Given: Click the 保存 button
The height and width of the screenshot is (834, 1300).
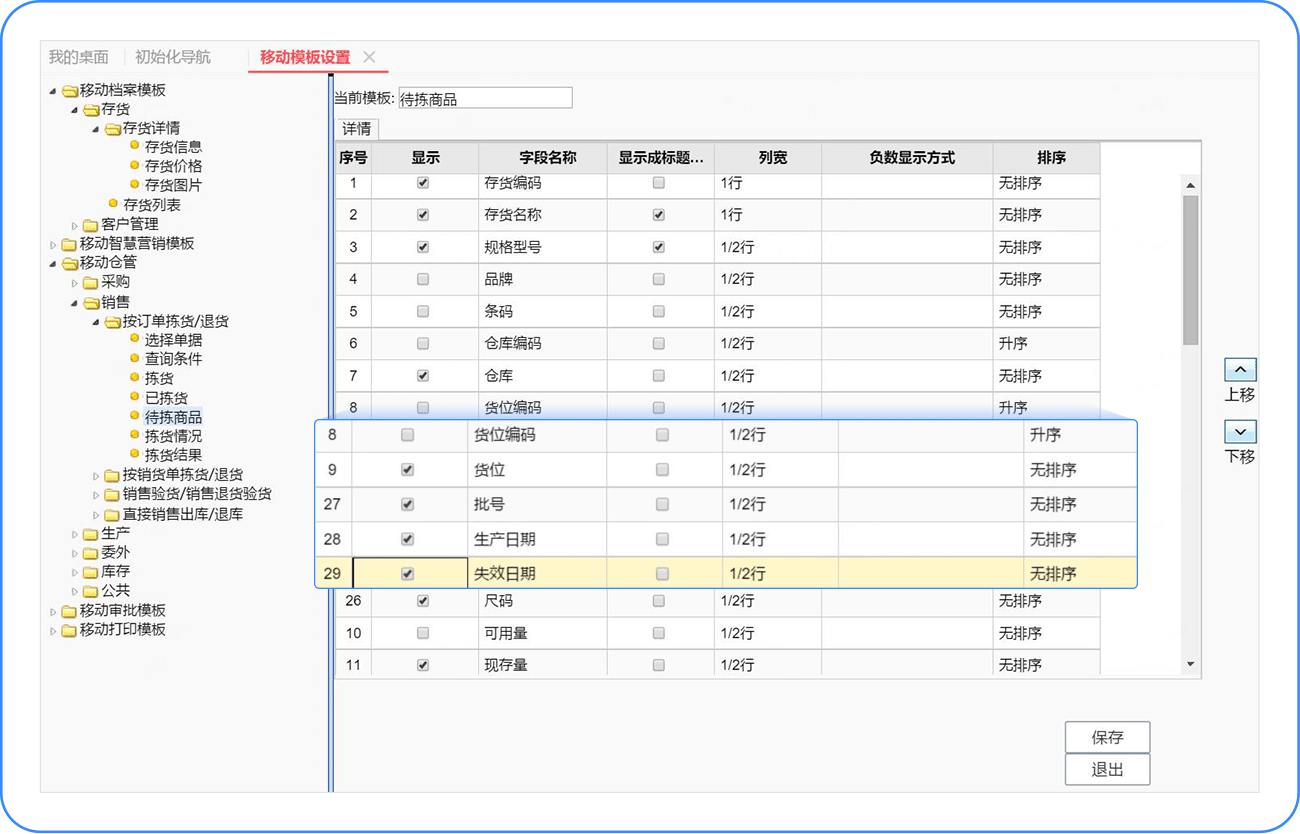Looking at the screenshot, I should 1107,737.
